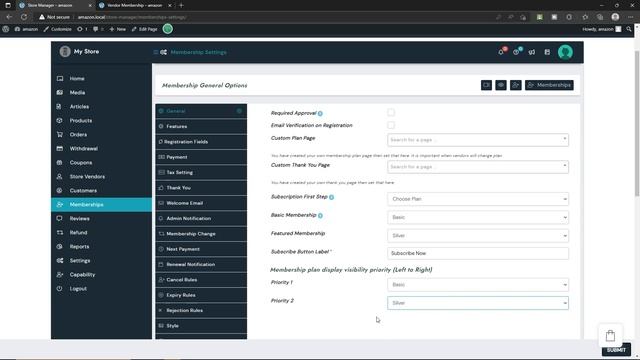The image size is (640, 360).
Task: Open the Registration Fields tab
Action: coord(201,142)
